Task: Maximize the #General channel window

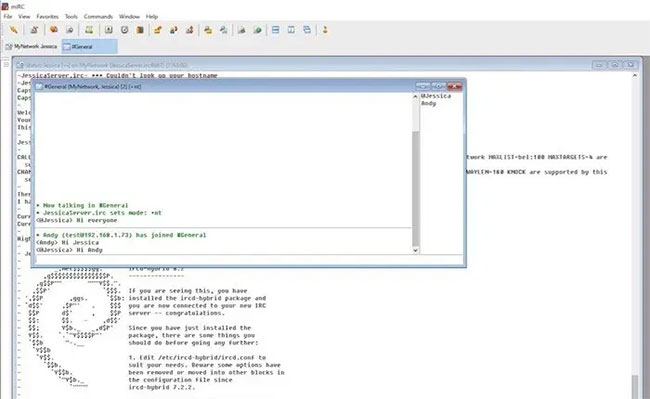Action: pos(439,86)
